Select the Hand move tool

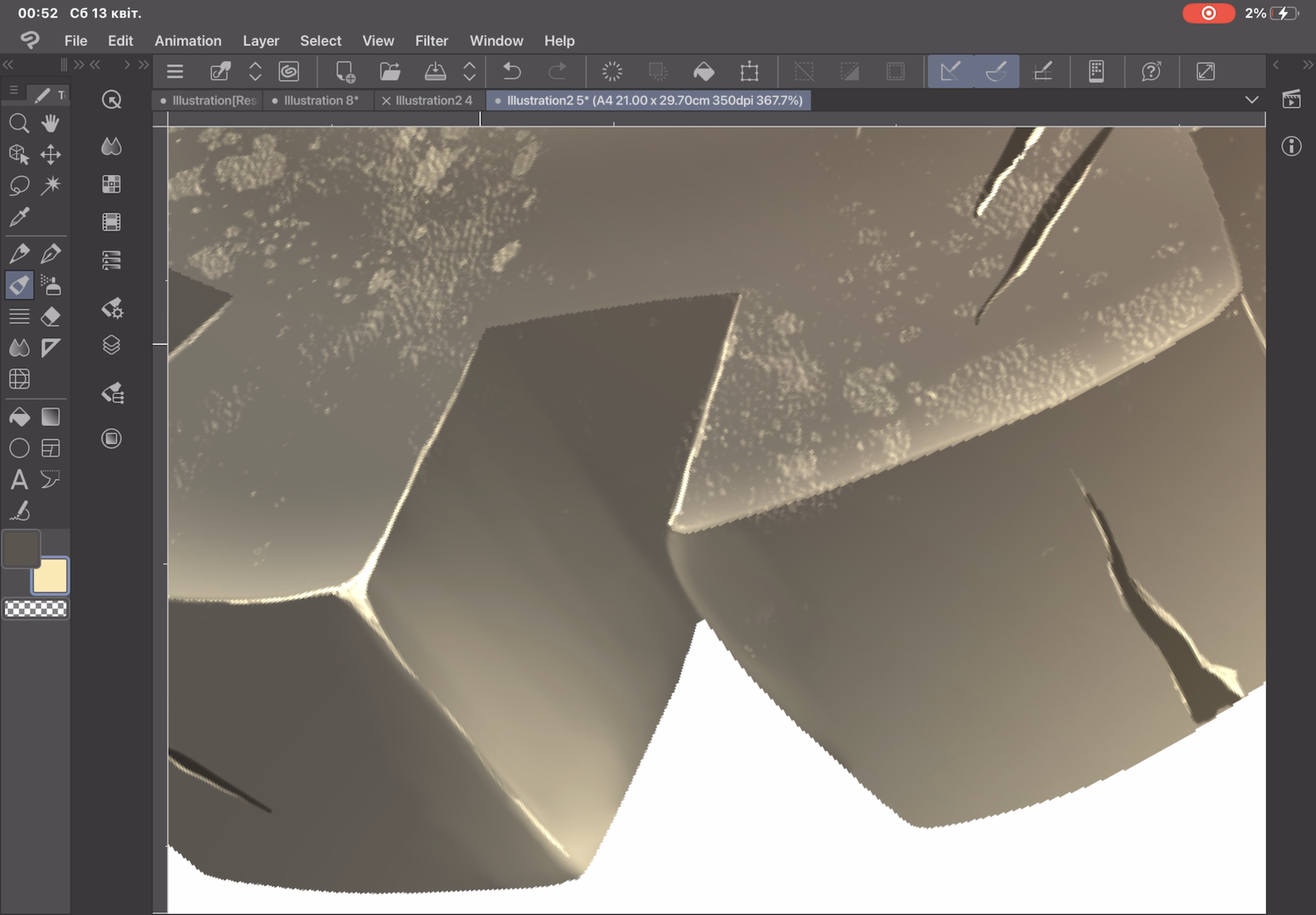(50, 123)
